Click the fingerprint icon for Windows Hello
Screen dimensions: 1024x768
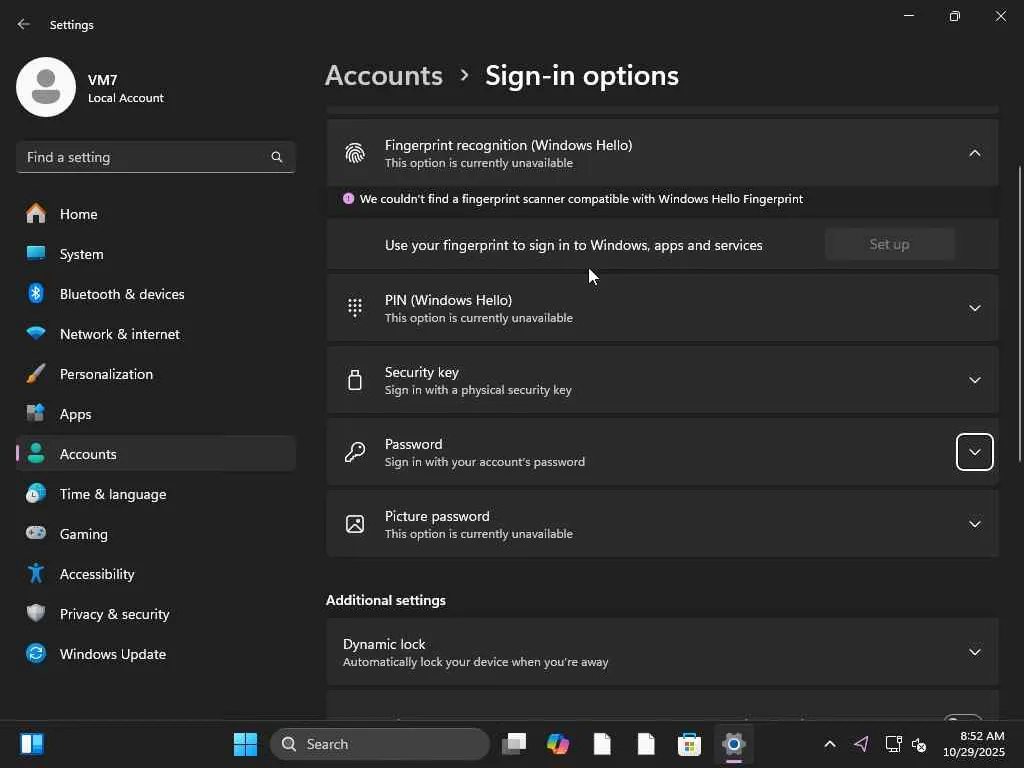coord(355,153)
